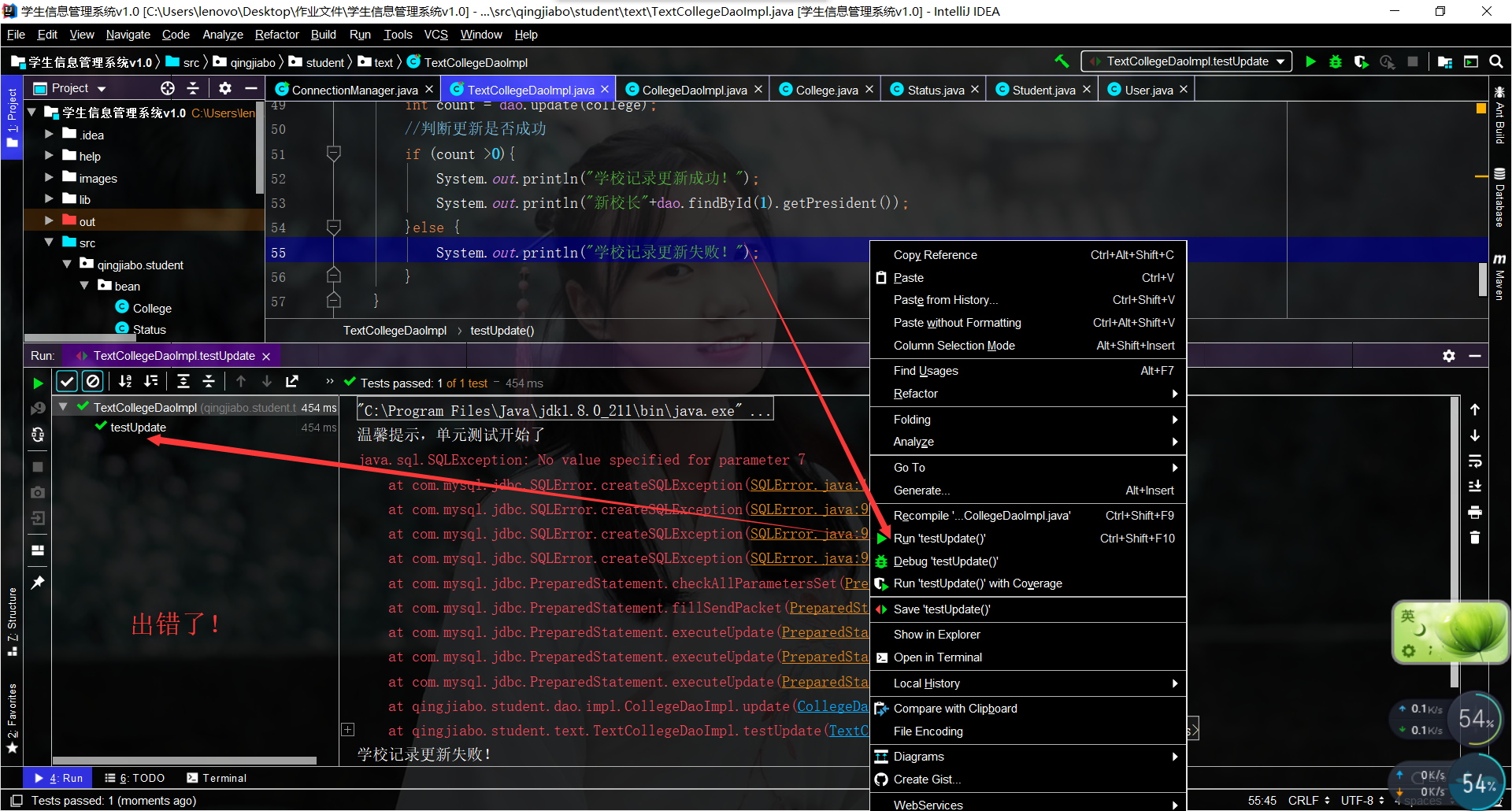Hide the Project panel with the minimize dash
The height and width of the screenshot is (811, 1512).
click(251, 88)
